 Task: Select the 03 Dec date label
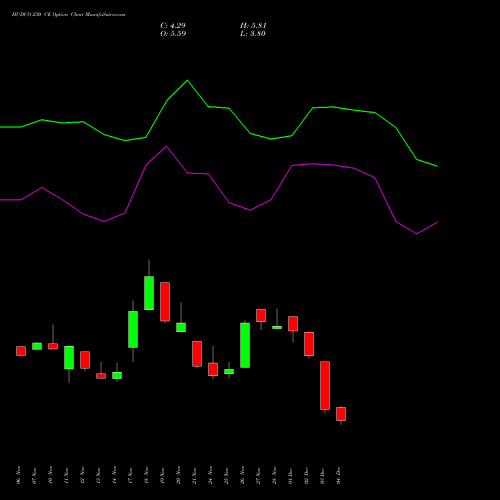coord(322,475)
